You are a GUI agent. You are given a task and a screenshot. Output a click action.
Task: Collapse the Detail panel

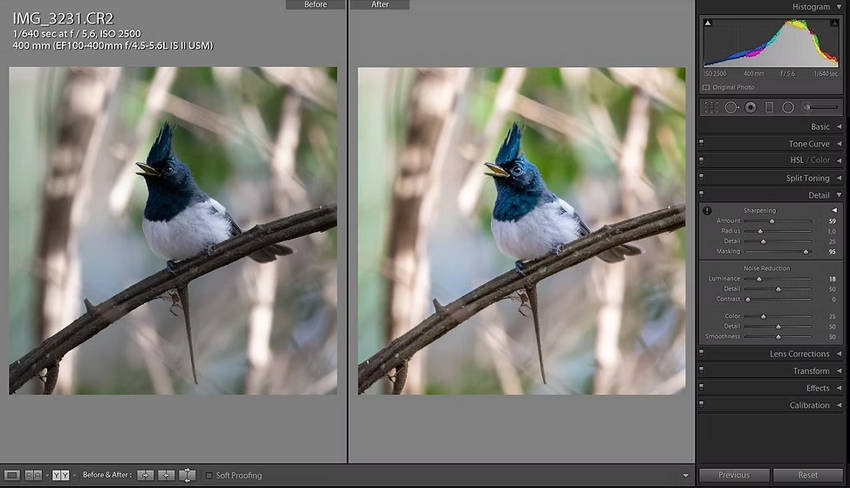pos(839,195)
